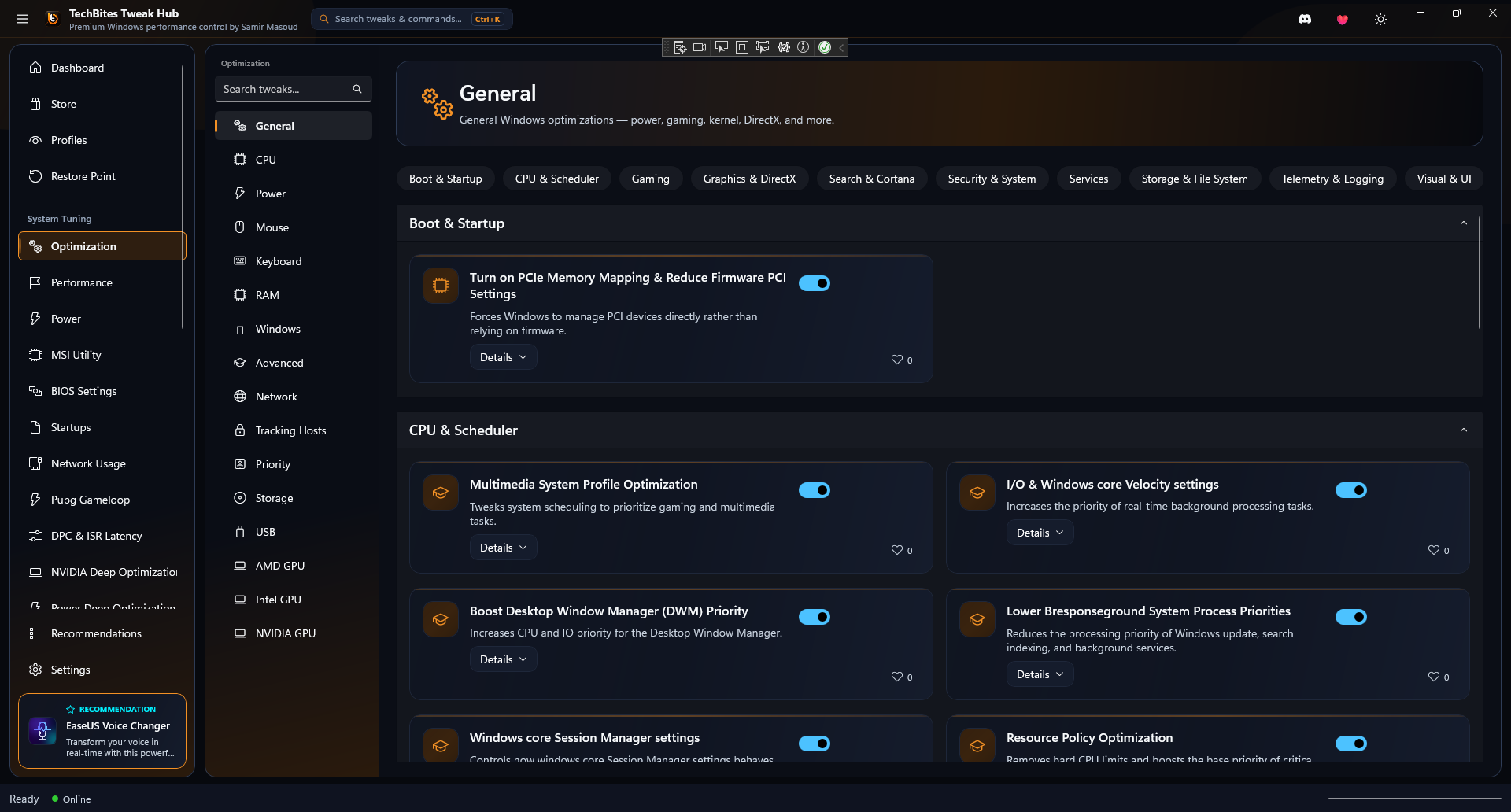The width and height of the screenshot is (1511, 812).
Task: Expand Details for Boost DWM Priority
Action: pyautogui.click(x=504, y=659)
